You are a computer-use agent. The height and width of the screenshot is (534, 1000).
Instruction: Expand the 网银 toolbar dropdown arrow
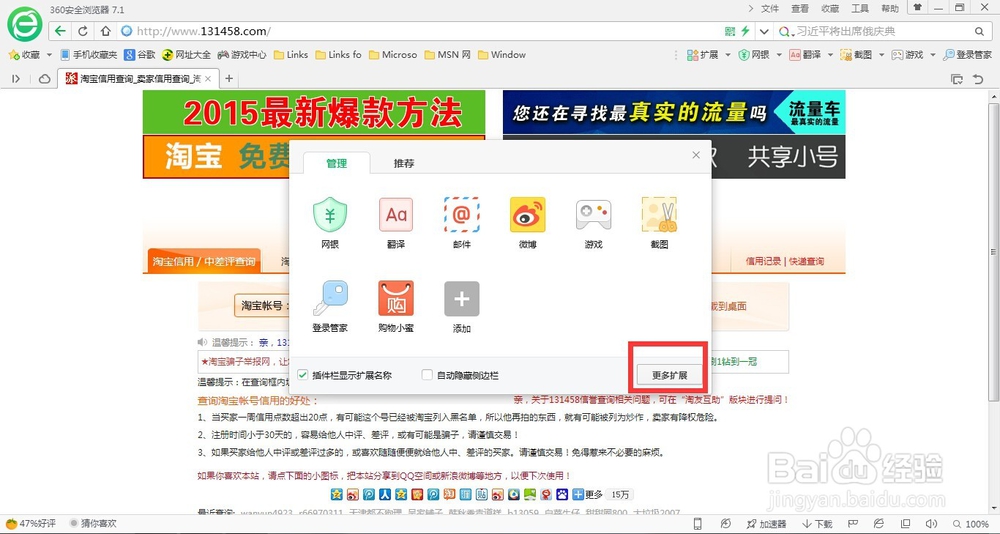pos(779,55)
